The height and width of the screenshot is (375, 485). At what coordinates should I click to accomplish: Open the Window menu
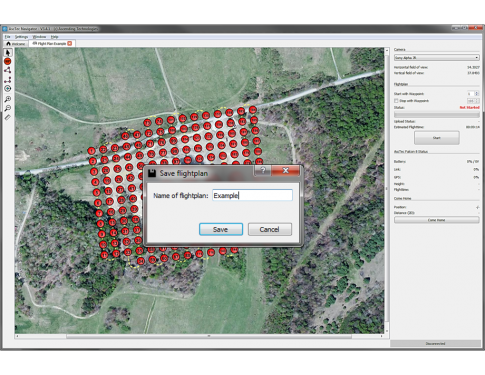39,37
